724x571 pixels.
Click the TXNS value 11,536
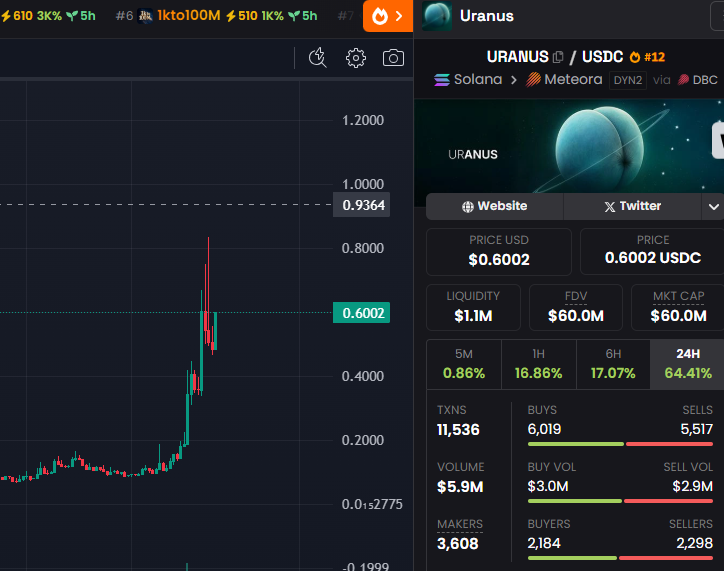(459, 430)
